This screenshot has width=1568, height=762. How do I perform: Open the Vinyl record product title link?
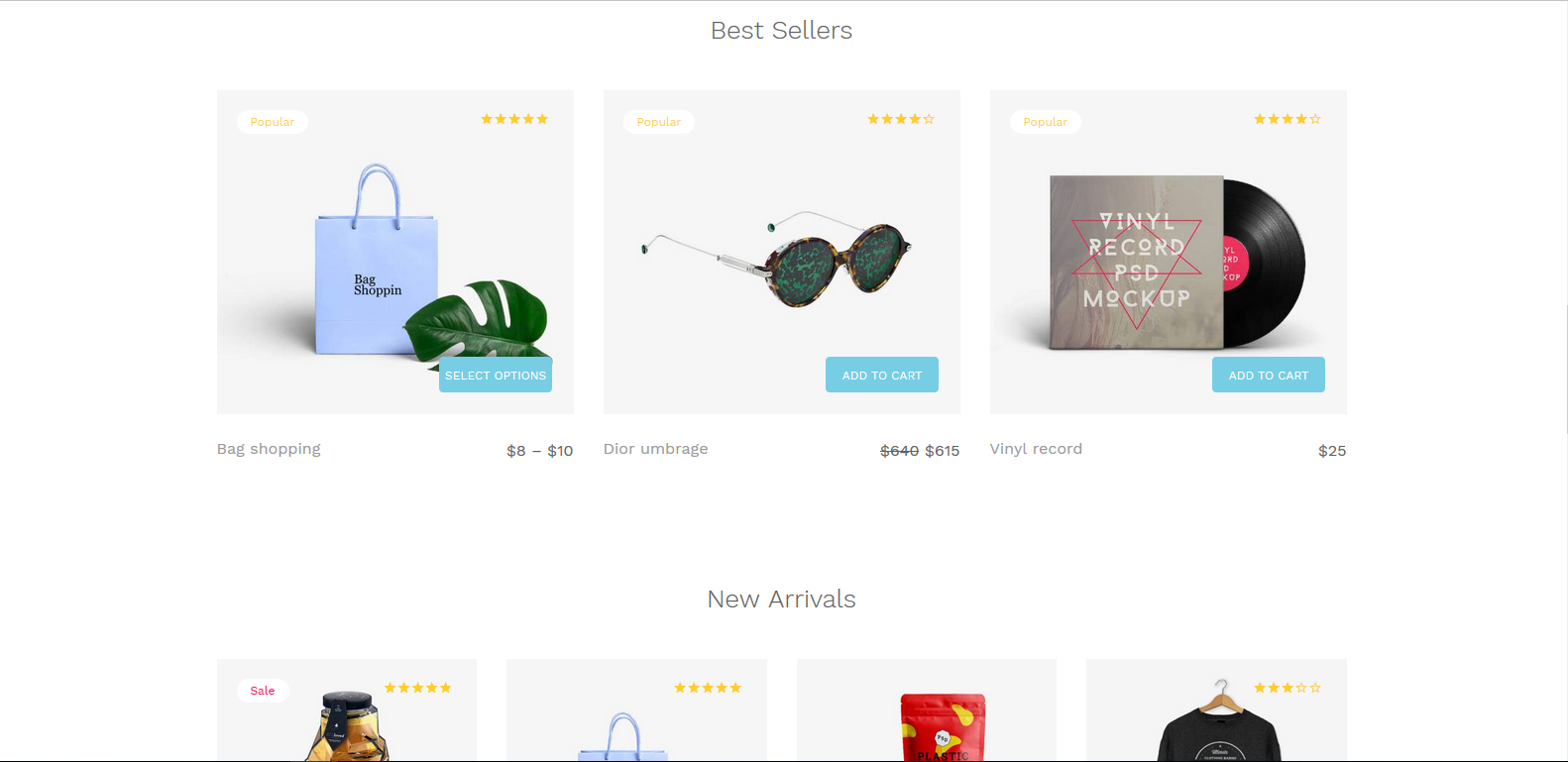[x=1036, y=449]
